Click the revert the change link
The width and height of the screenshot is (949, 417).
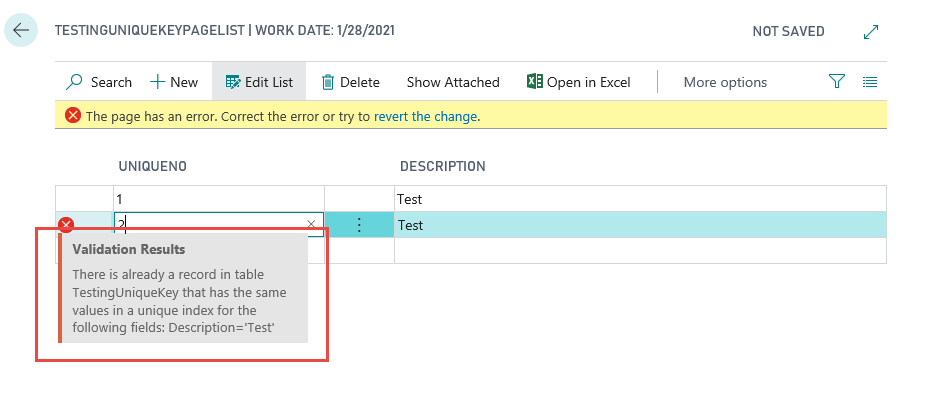pos(427,116)
